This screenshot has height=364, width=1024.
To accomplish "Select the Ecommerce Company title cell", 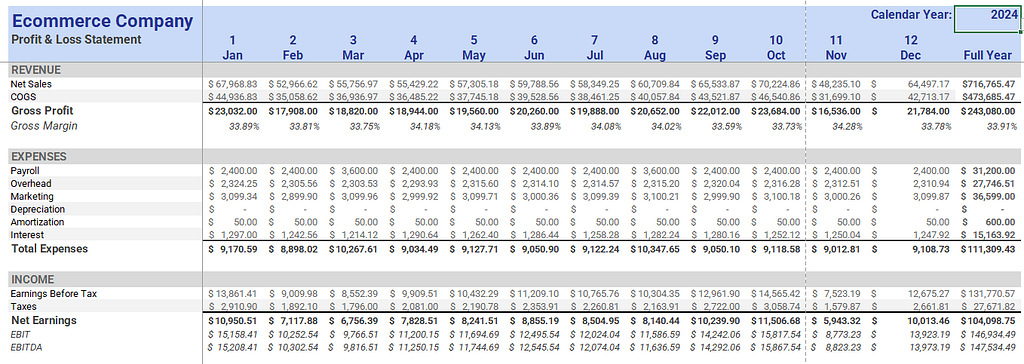I will tap(103, 21).
